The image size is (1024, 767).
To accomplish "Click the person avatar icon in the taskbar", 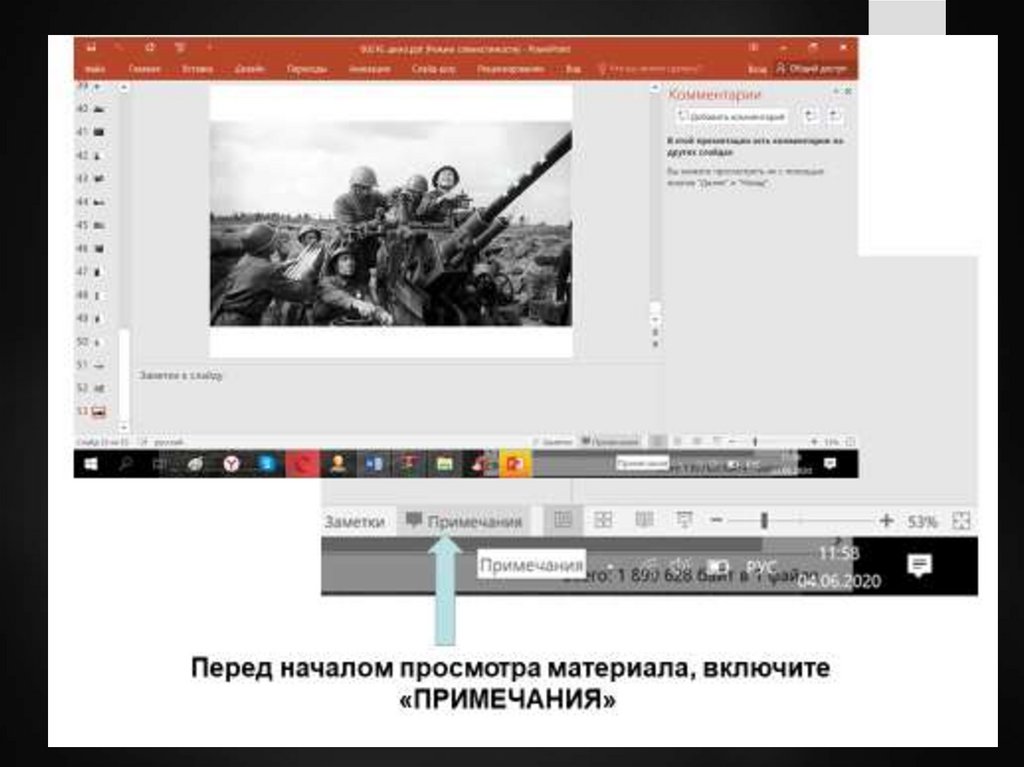I will coord(337,464).
